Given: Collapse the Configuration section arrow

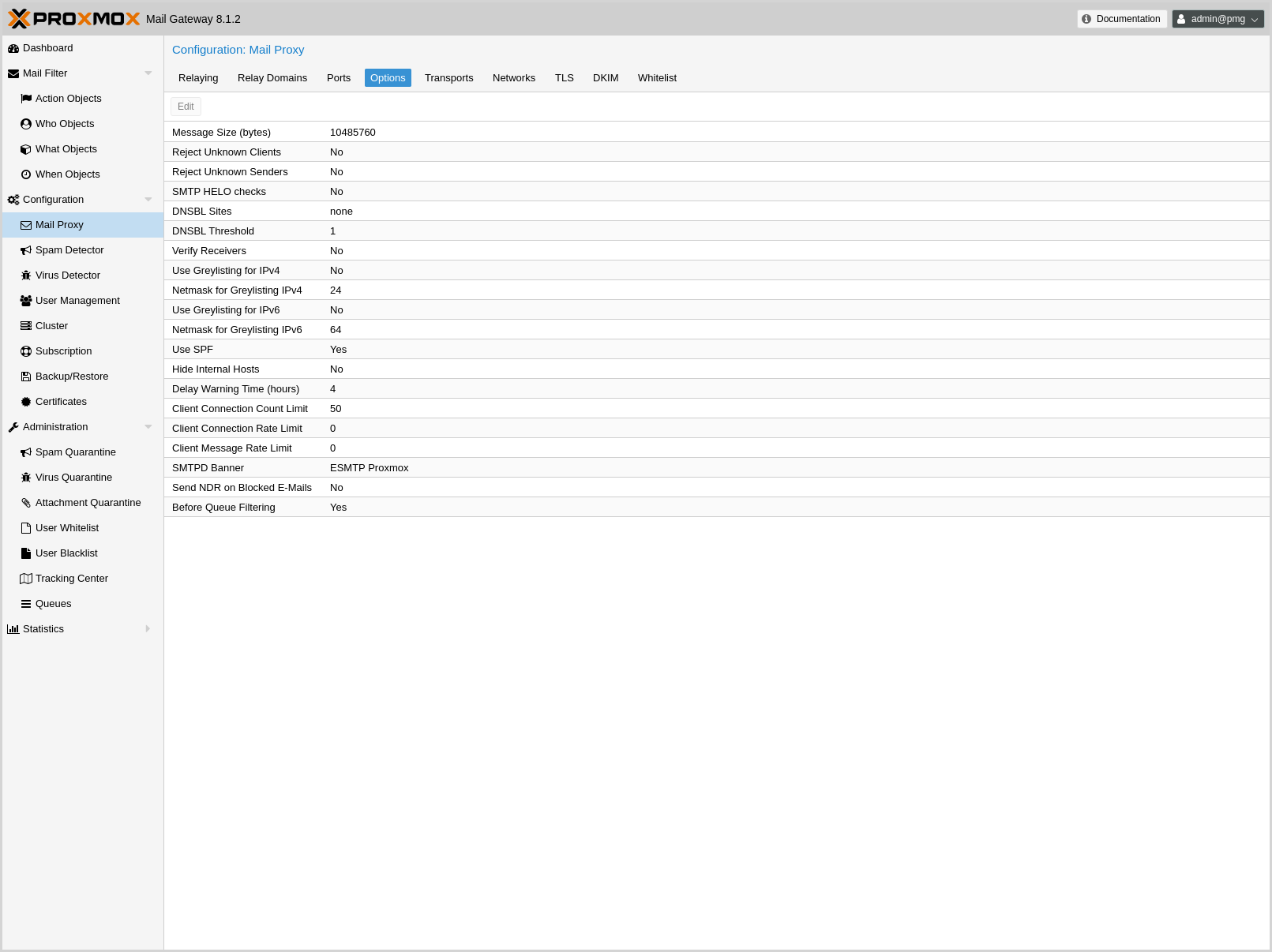Looking at the screenshot, I should tap(148, 200).
